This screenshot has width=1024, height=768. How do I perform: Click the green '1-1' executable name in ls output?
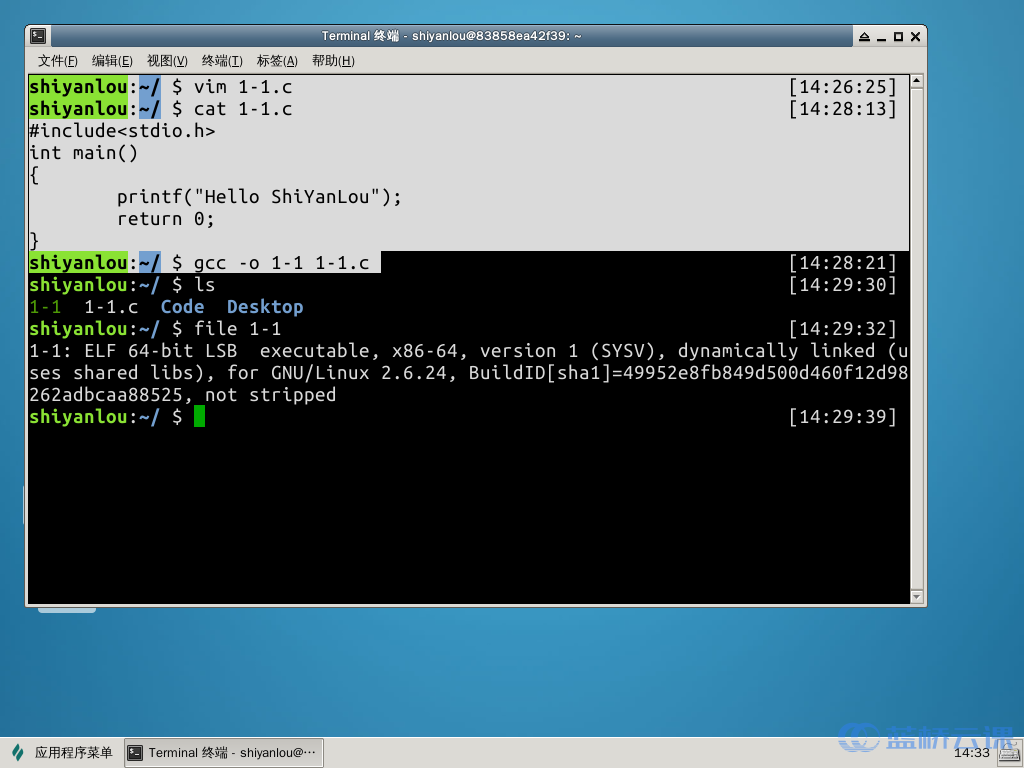tap(46, 307)
